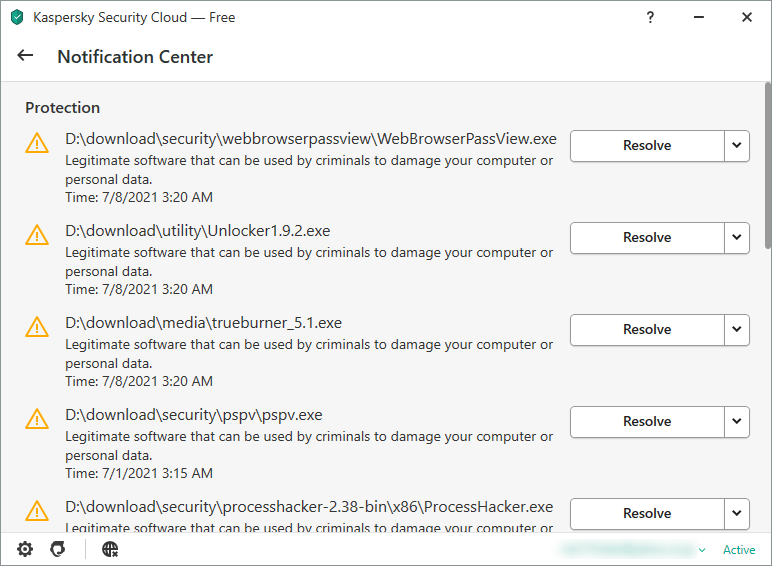Viewport: 772px width, 566px height.
Task: Click Time 7/1/2021 3:15 AM text
Action: click(139, 473)
